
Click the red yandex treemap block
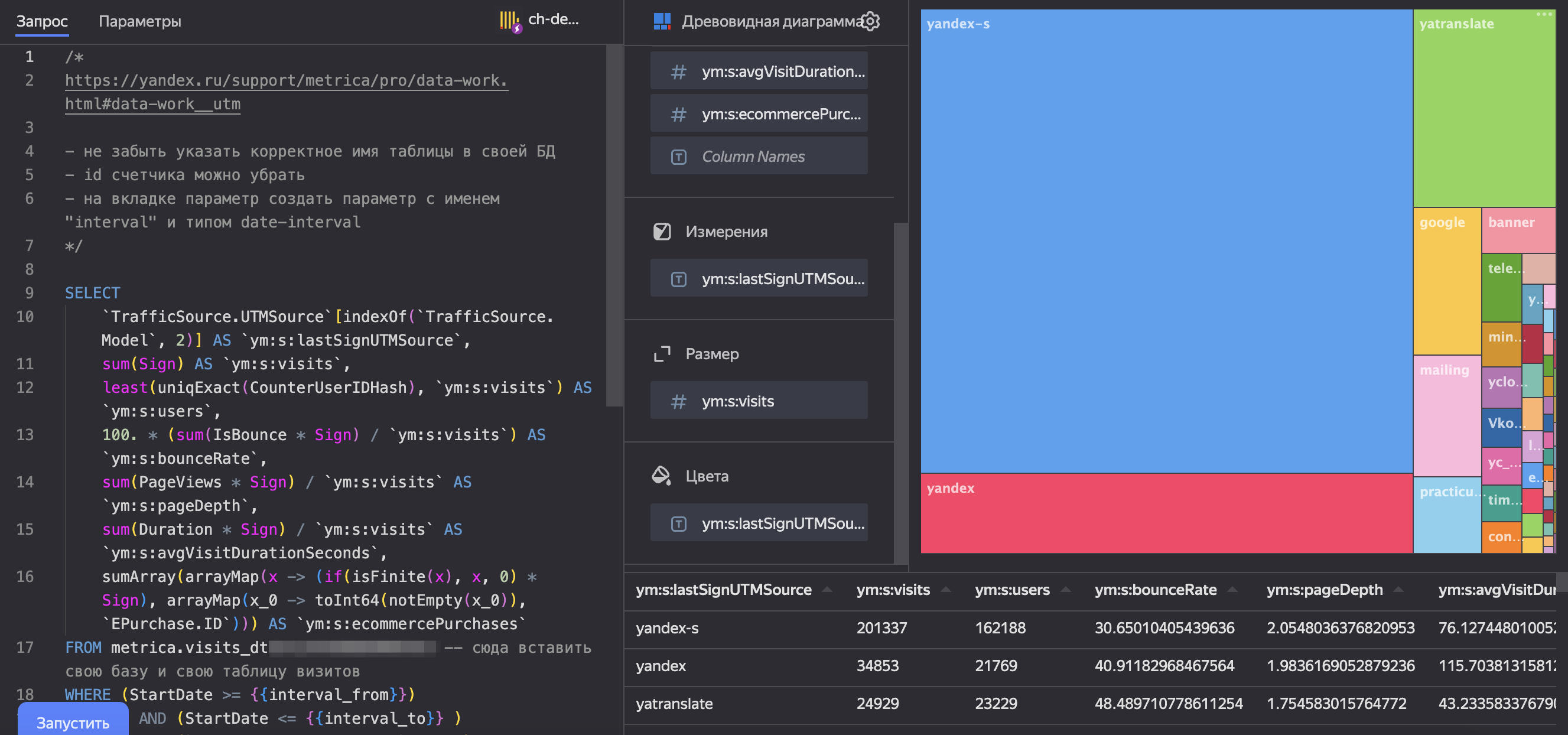coord(1166,515)
